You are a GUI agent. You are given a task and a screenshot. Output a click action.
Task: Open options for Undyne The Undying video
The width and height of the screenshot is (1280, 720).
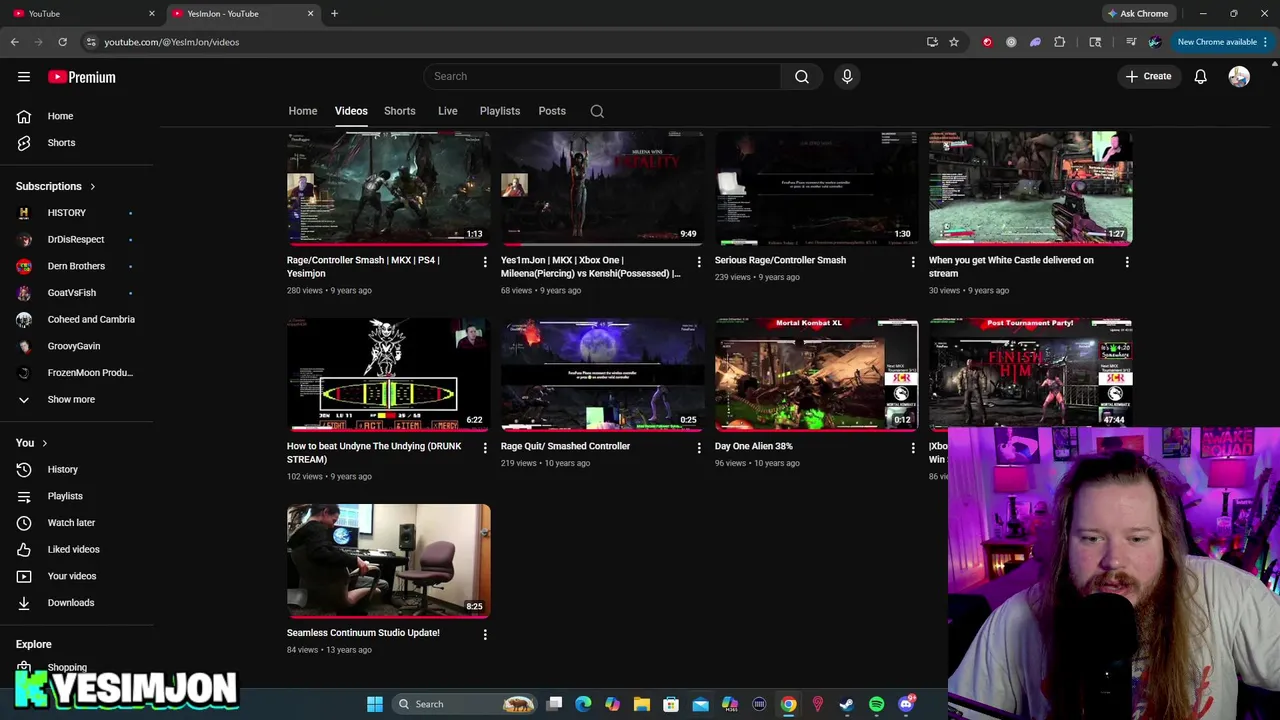click(x=485, y=448)
